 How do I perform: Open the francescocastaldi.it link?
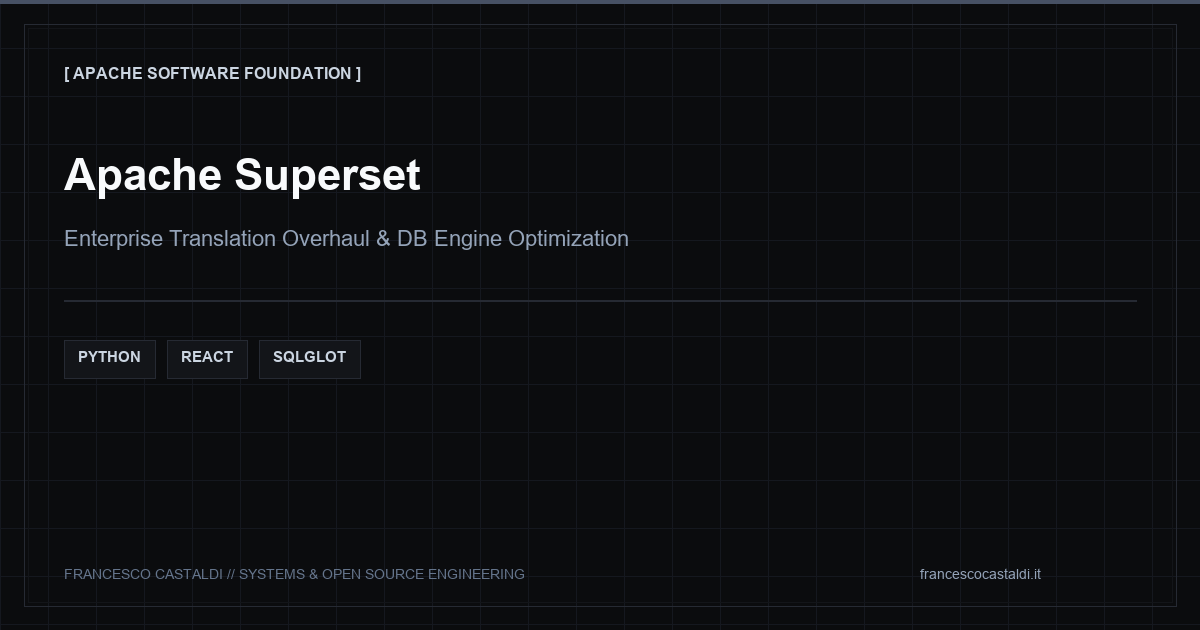tap(980, 574)
